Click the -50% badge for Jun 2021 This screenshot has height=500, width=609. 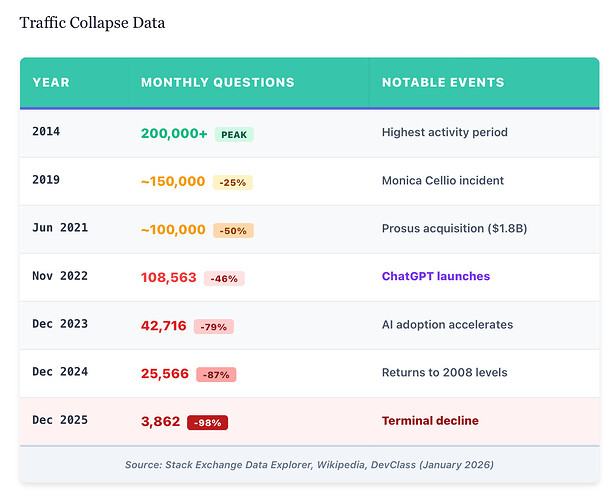point(233,230)
